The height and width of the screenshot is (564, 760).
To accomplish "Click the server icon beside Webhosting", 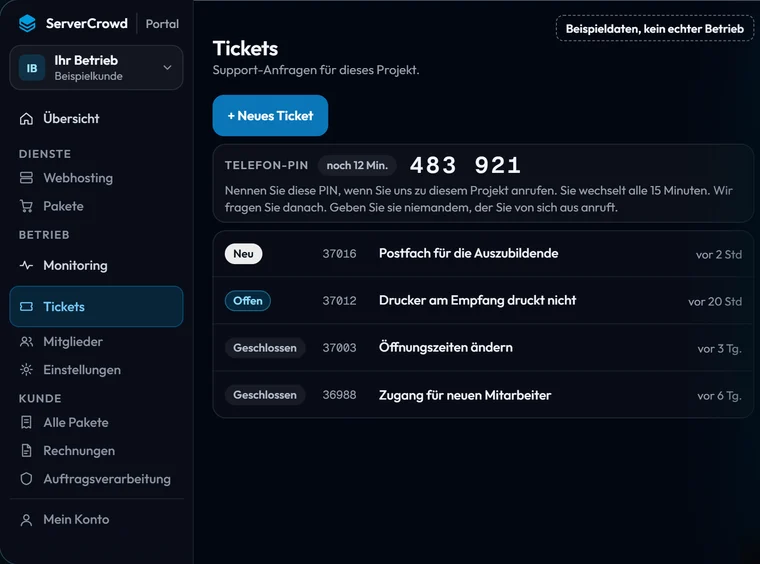I will [x=26, y=178].
